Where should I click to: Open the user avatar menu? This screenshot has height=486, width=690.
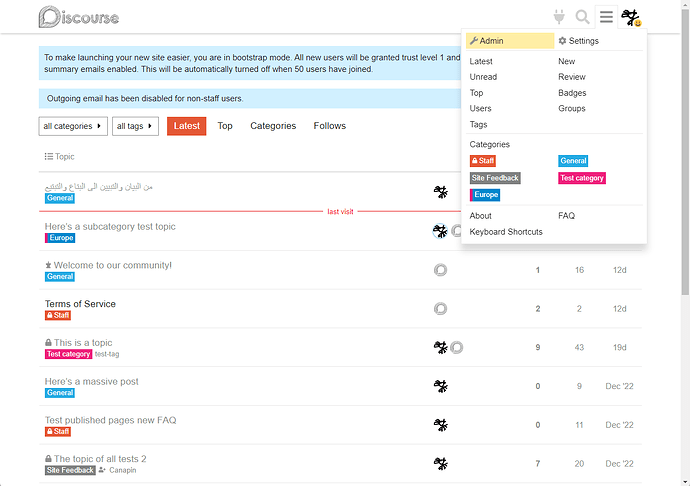[x=631, y=18]
